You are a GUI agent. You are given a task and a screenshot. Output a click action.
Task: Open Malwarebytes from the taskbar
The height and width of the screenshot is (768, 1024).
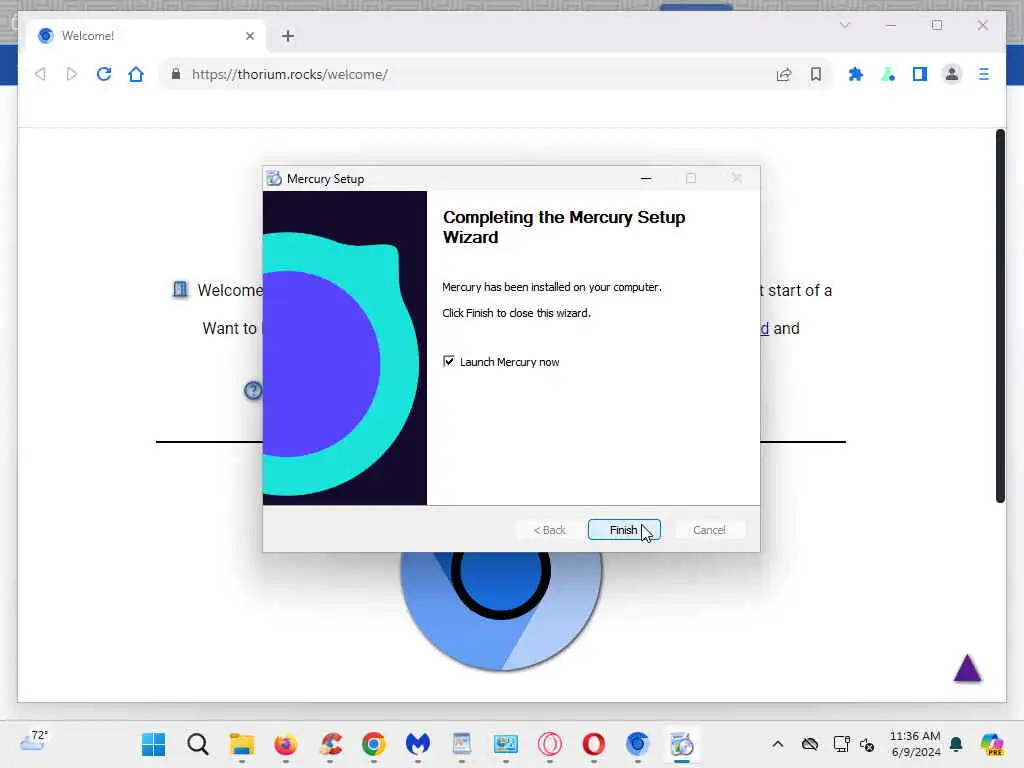tap(418, 744)
